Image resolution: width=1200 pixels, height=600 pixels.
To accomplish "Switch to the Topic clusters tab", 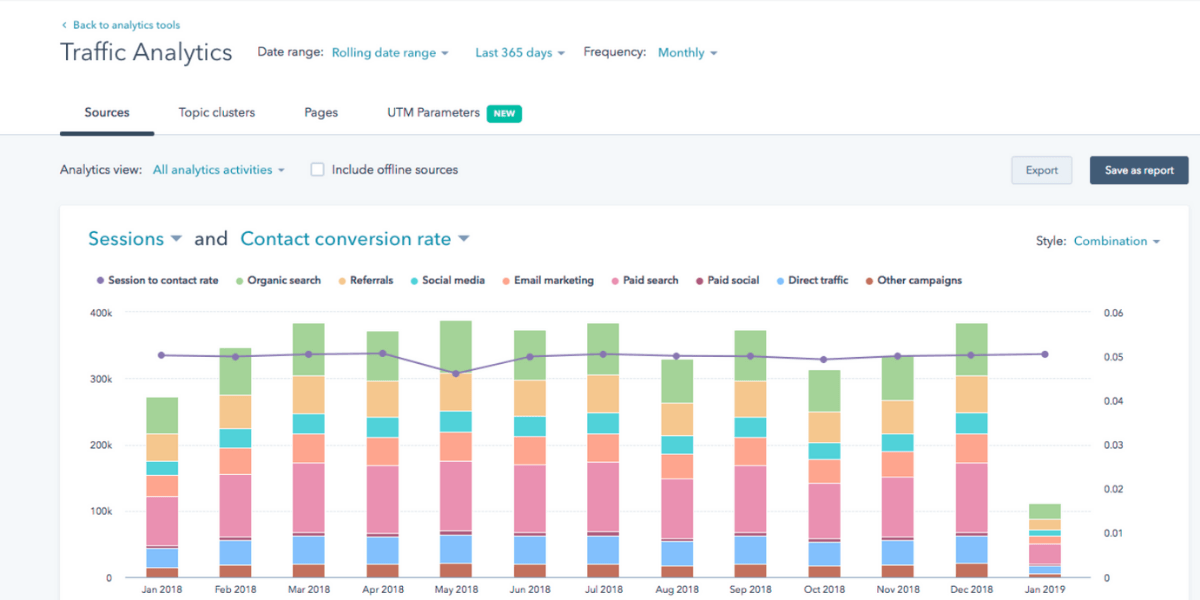I will [x=217, y=113].
